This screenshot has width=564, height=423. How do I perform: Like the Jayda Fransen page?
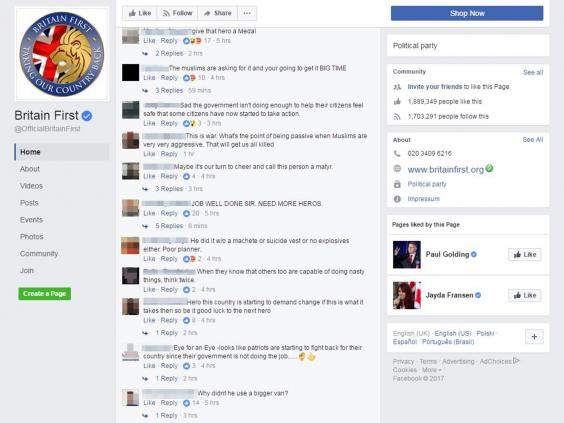(x=525, y=295)
